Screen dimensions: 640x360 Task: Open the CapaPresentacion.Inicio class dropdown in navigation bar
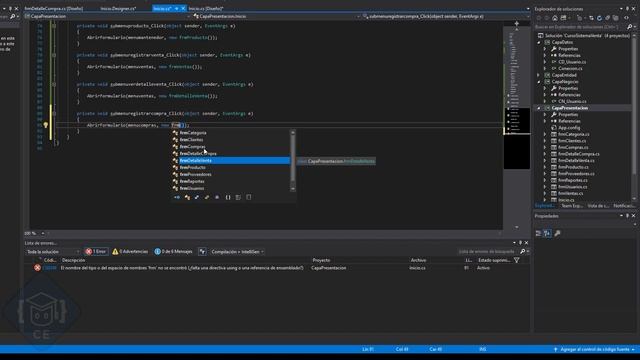click(x=277, y=16)
